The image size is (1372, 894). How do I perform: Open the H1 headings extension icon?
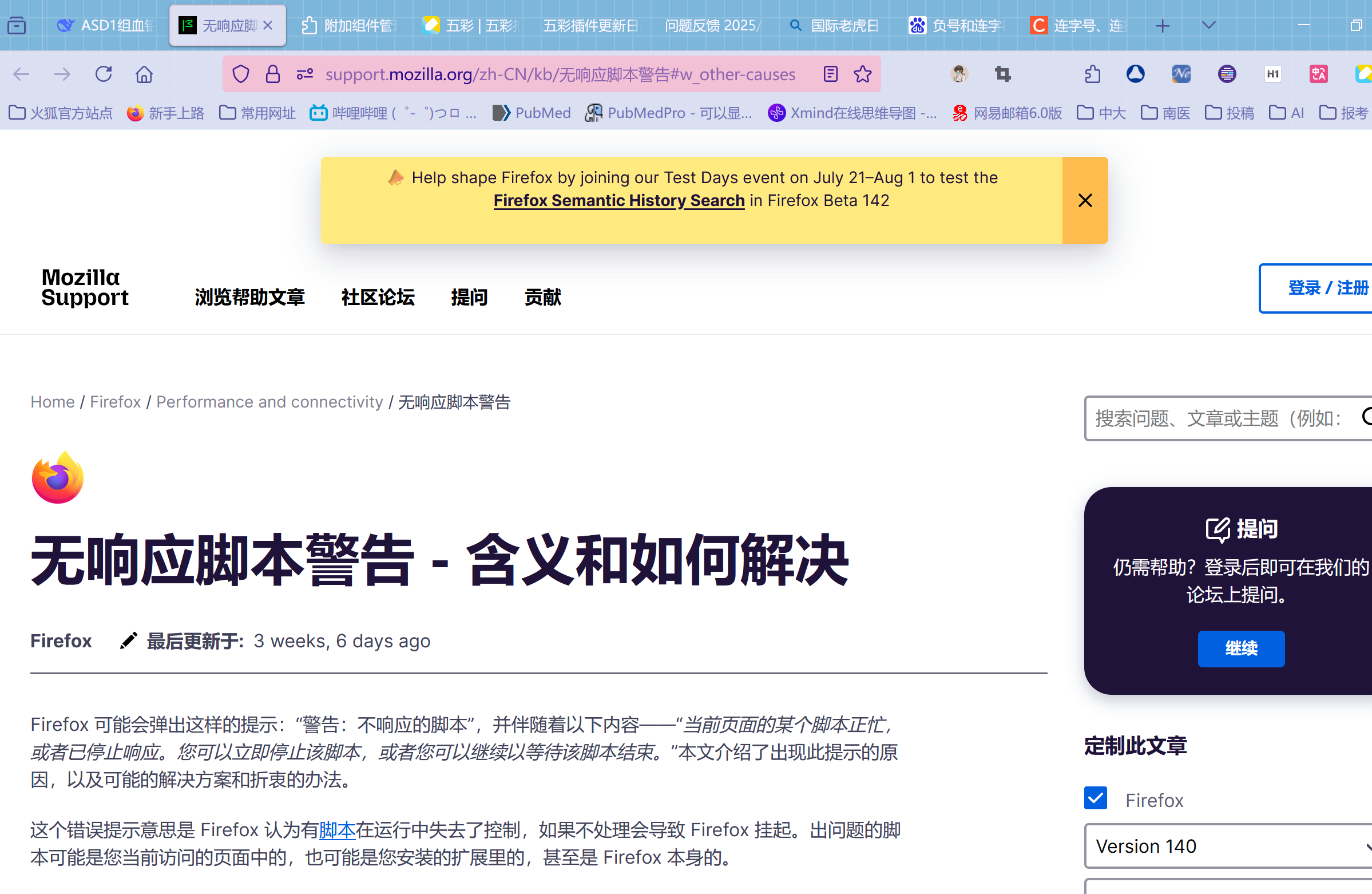click(1273, 74)
